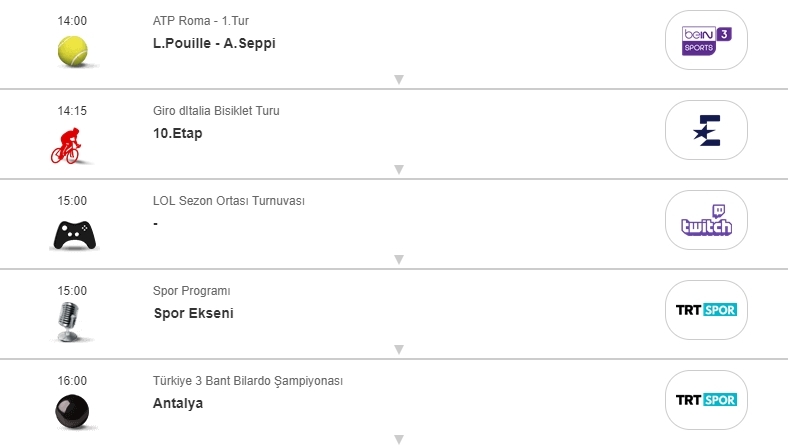This screenshot has height=448, width=788.
Task: Click the game controller esports icon
Action: pyautogui.click(x=73, y=234)
